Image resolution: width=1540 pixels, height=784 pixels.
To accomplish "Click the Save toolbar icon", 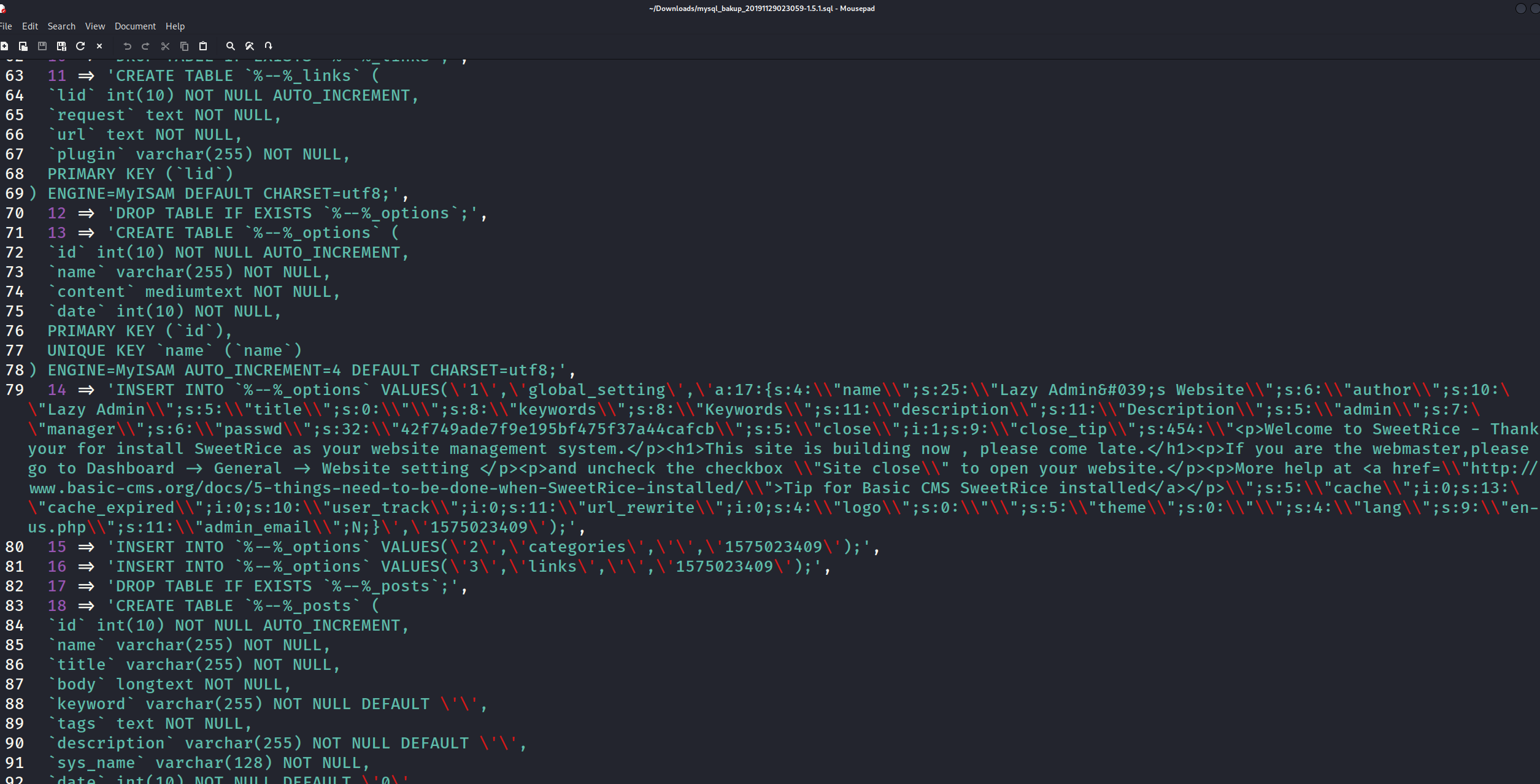I will click(x=42, y=46).
